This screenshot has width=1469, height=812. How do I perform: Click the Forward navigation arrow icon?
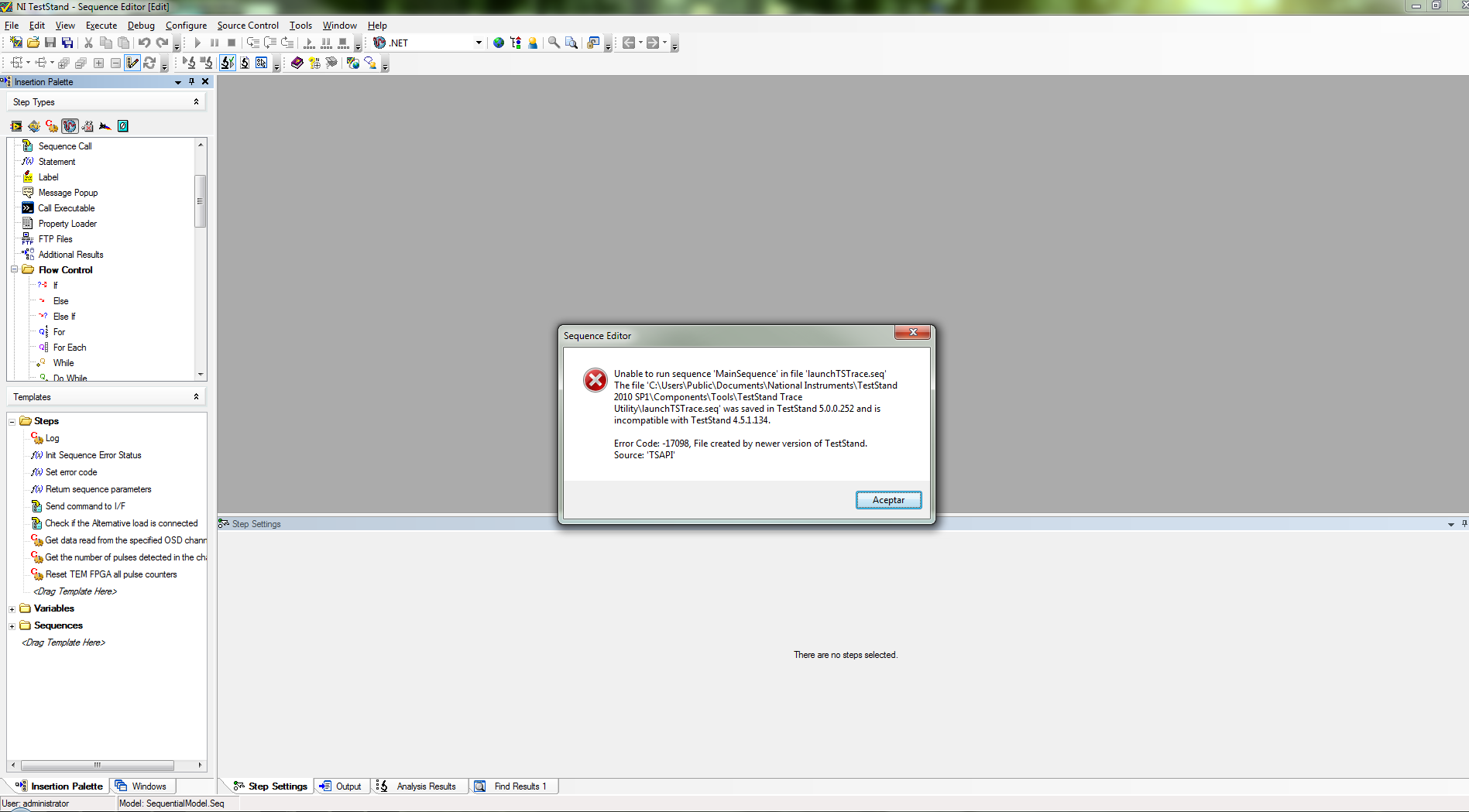coord(653,43)
